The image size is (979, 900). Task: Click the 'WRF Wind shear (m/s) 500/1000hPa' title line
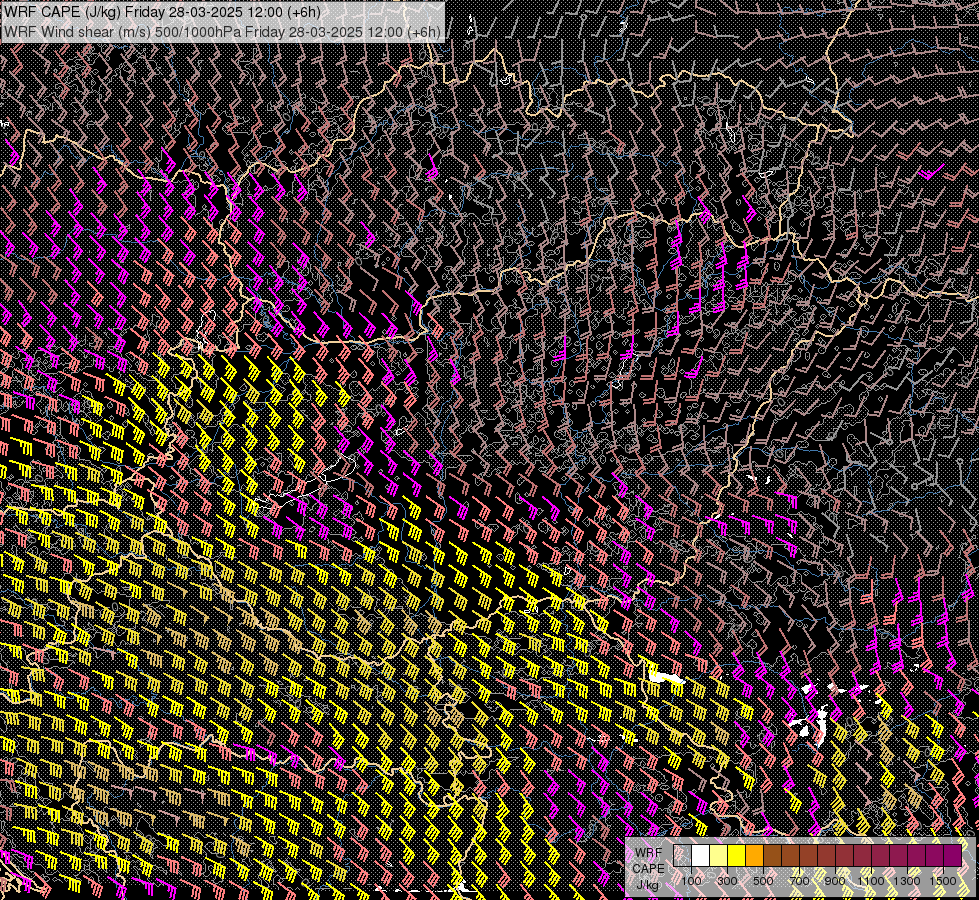point(222,31)
